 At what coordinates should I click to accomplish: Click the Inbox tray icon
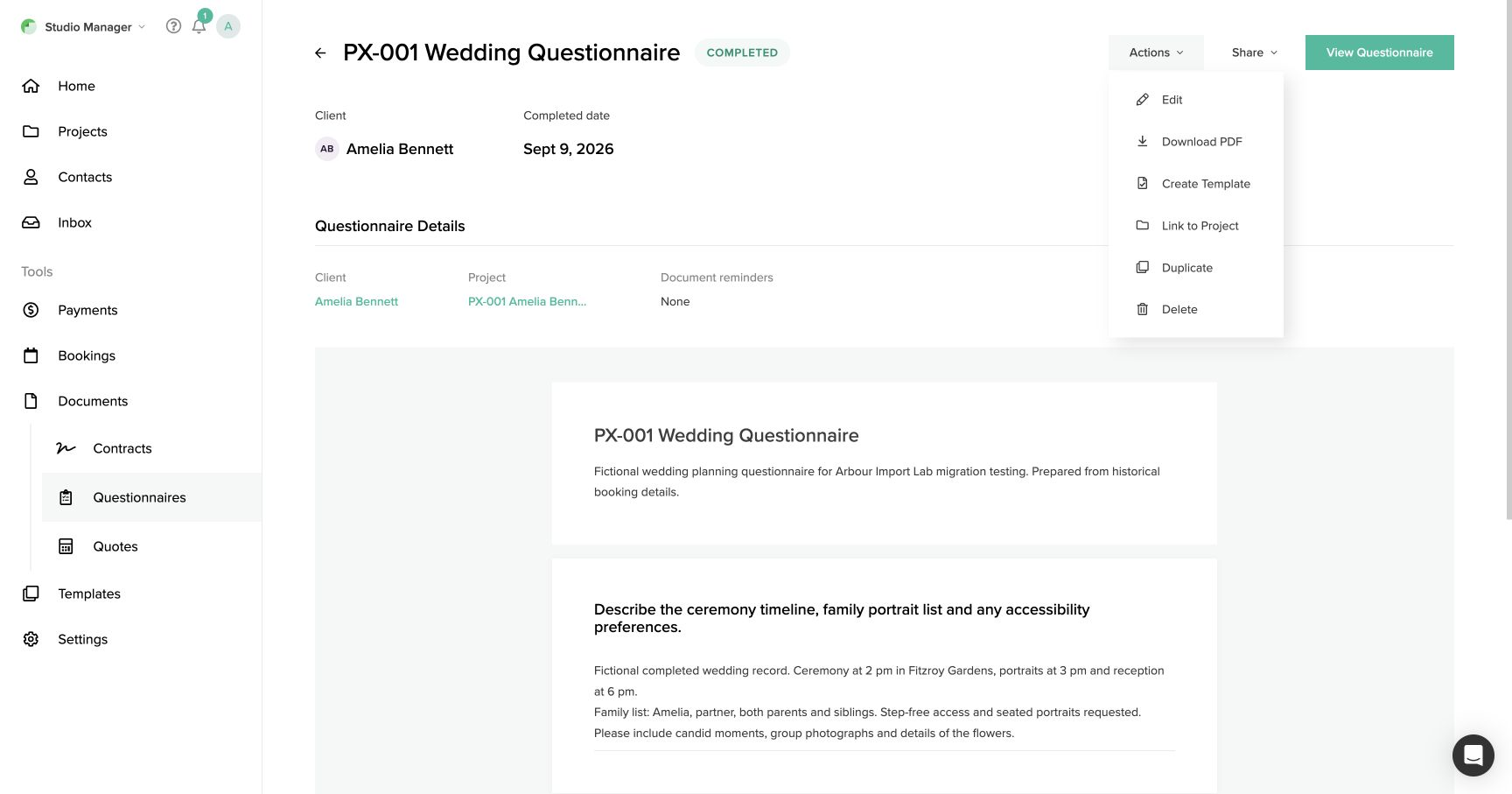click(x=31, y=222)
